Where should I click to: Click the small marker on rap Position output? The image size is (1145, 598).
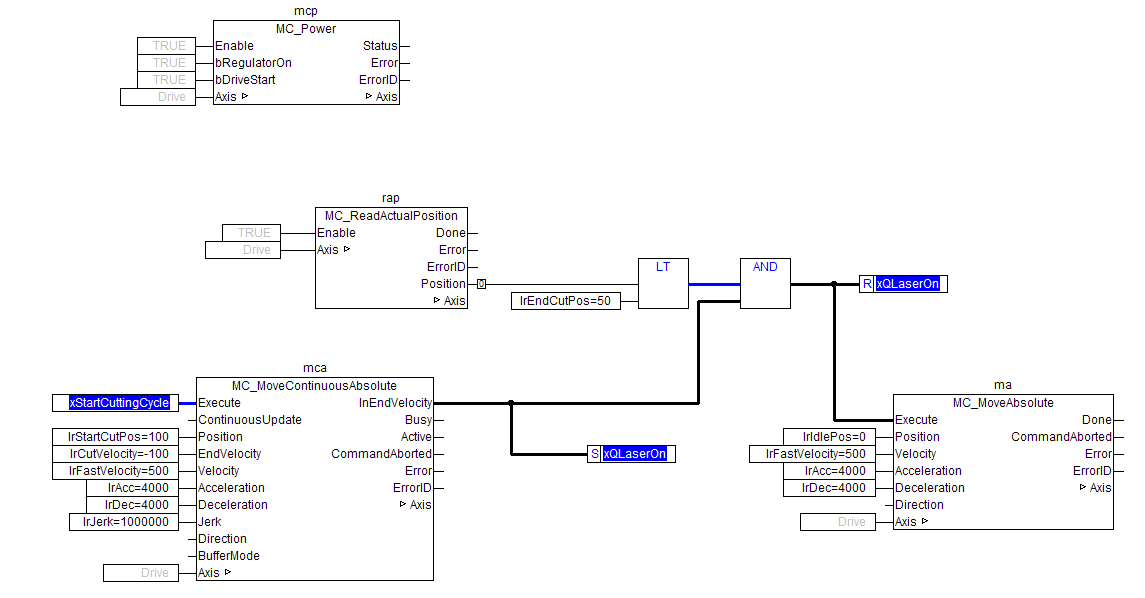coord(482,284)
